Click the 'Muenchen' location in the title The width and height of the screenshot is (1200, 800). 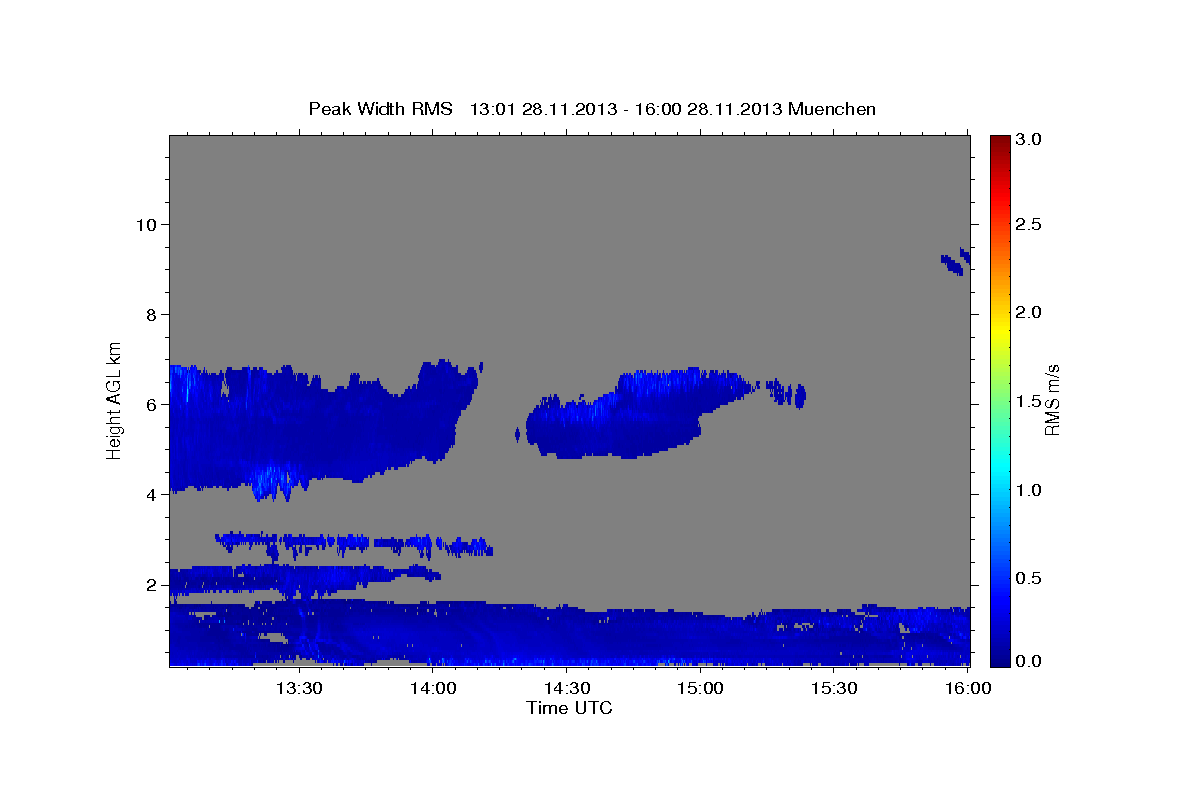click(832, 108)
